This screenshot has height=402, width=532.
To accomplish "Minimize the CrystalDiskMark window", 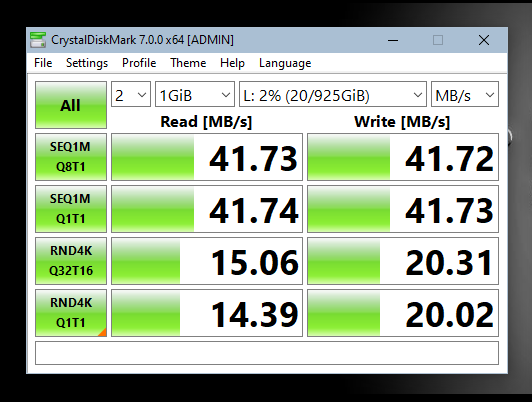I will click(x=393, y=40).
